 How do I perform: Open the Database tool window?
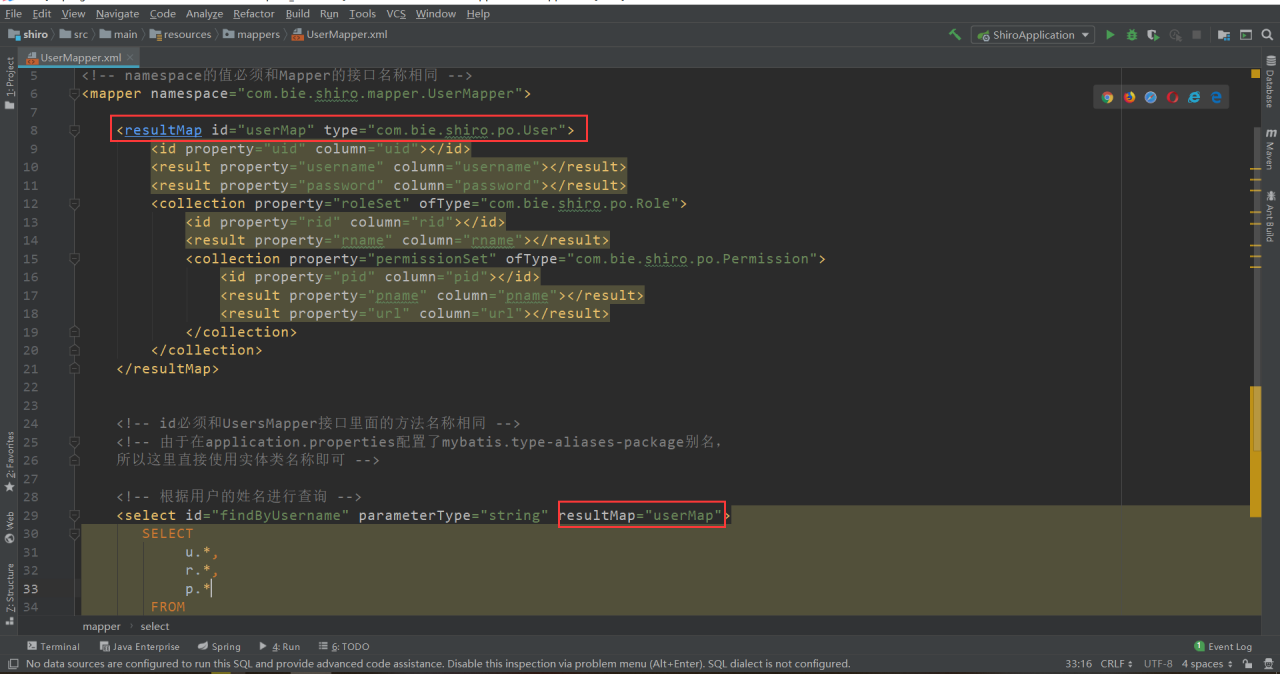[1270, 82]
